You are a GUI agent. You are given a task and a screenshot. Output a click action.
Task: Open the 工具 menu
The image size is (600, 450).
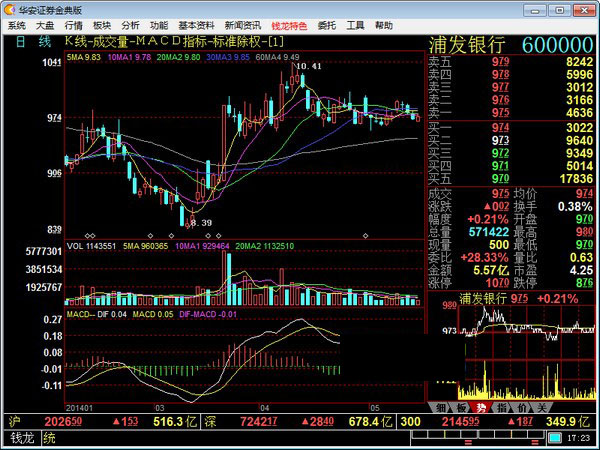pyautogui.click(x=355, y=26)
